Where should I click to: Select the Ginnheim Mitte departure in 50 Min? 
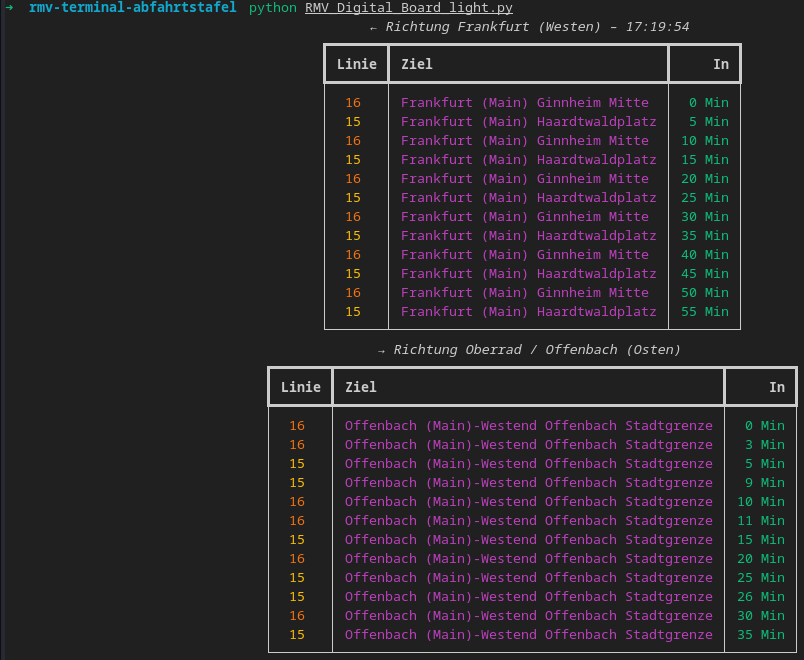[x=524, y=293]
